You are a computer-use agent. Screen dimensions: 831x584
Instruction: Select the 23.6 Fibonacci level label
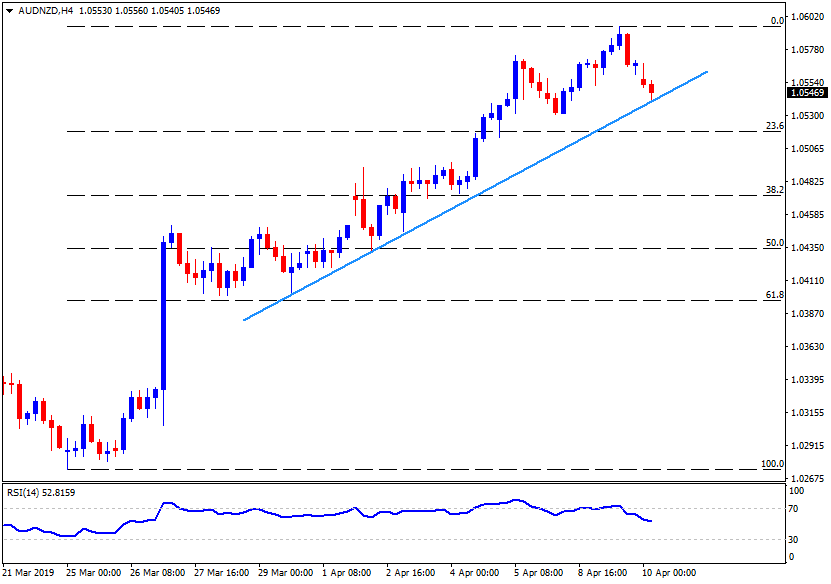[773, 126]
